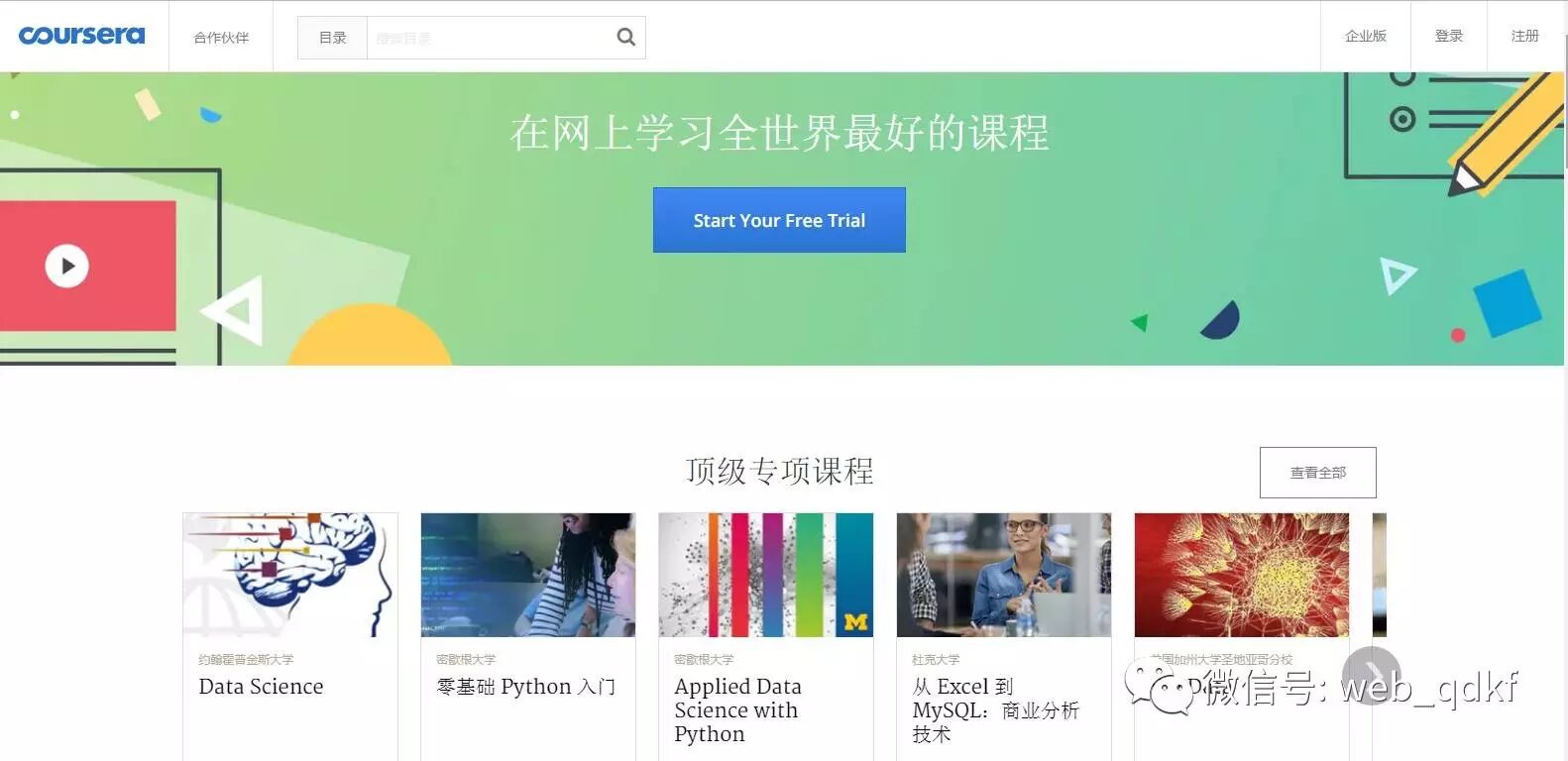The width and height of the screenshot is (1568, 761).
Task: Click the Coursera logo
Action: pyautogui.click(x=81, y=36)
